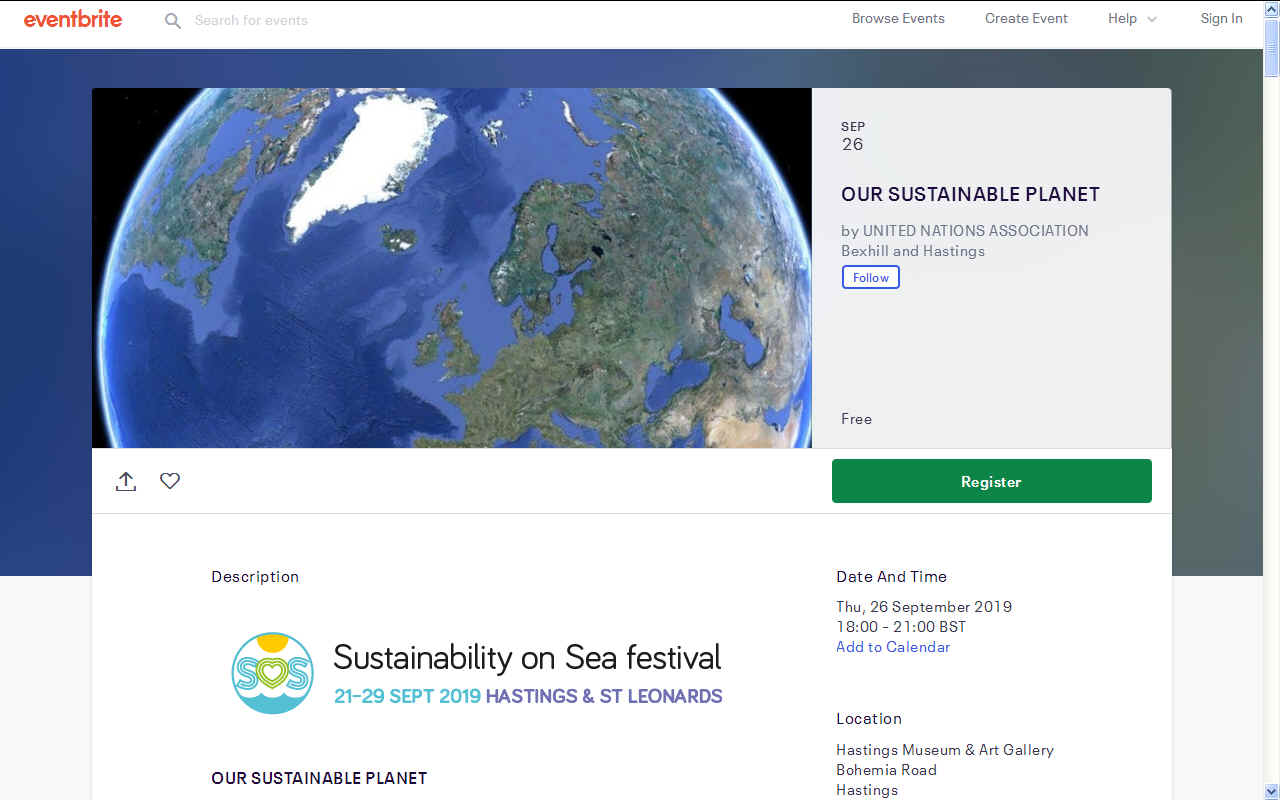1280x800 pixels.
Task: Click Sign In
Action: click(x=1221, y=18)
